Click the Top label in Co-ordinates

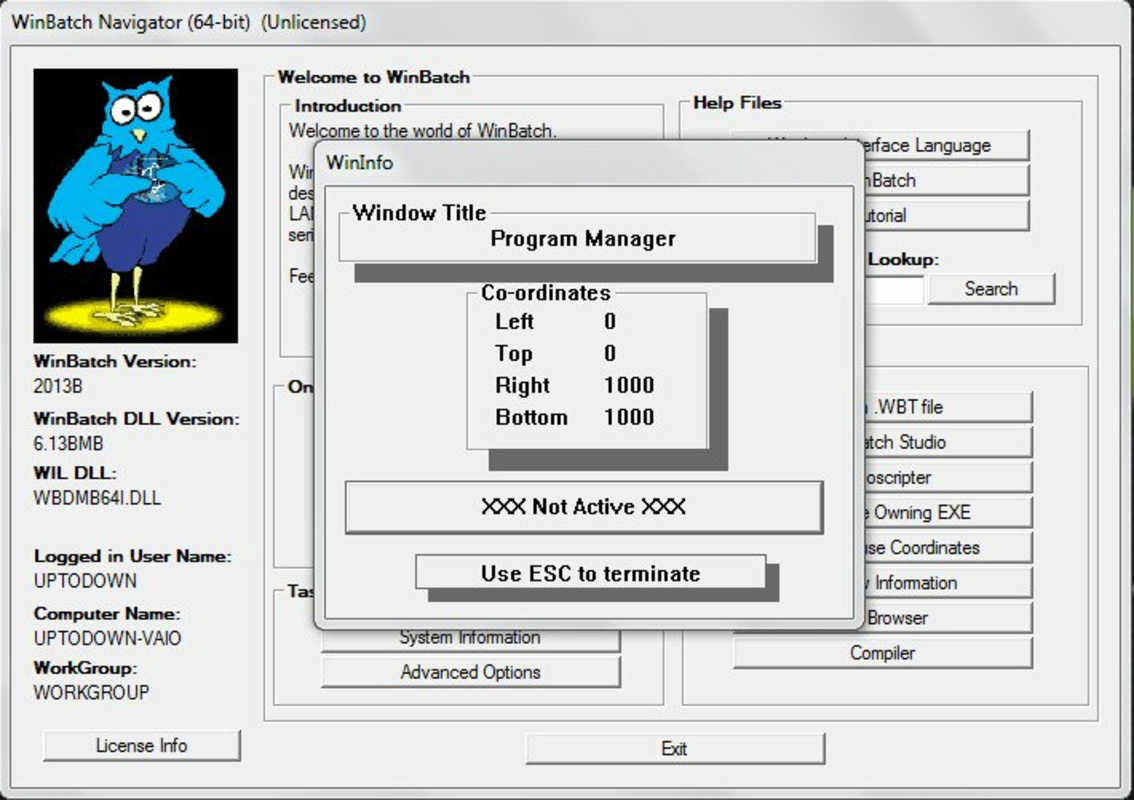[x=513, y=353]
